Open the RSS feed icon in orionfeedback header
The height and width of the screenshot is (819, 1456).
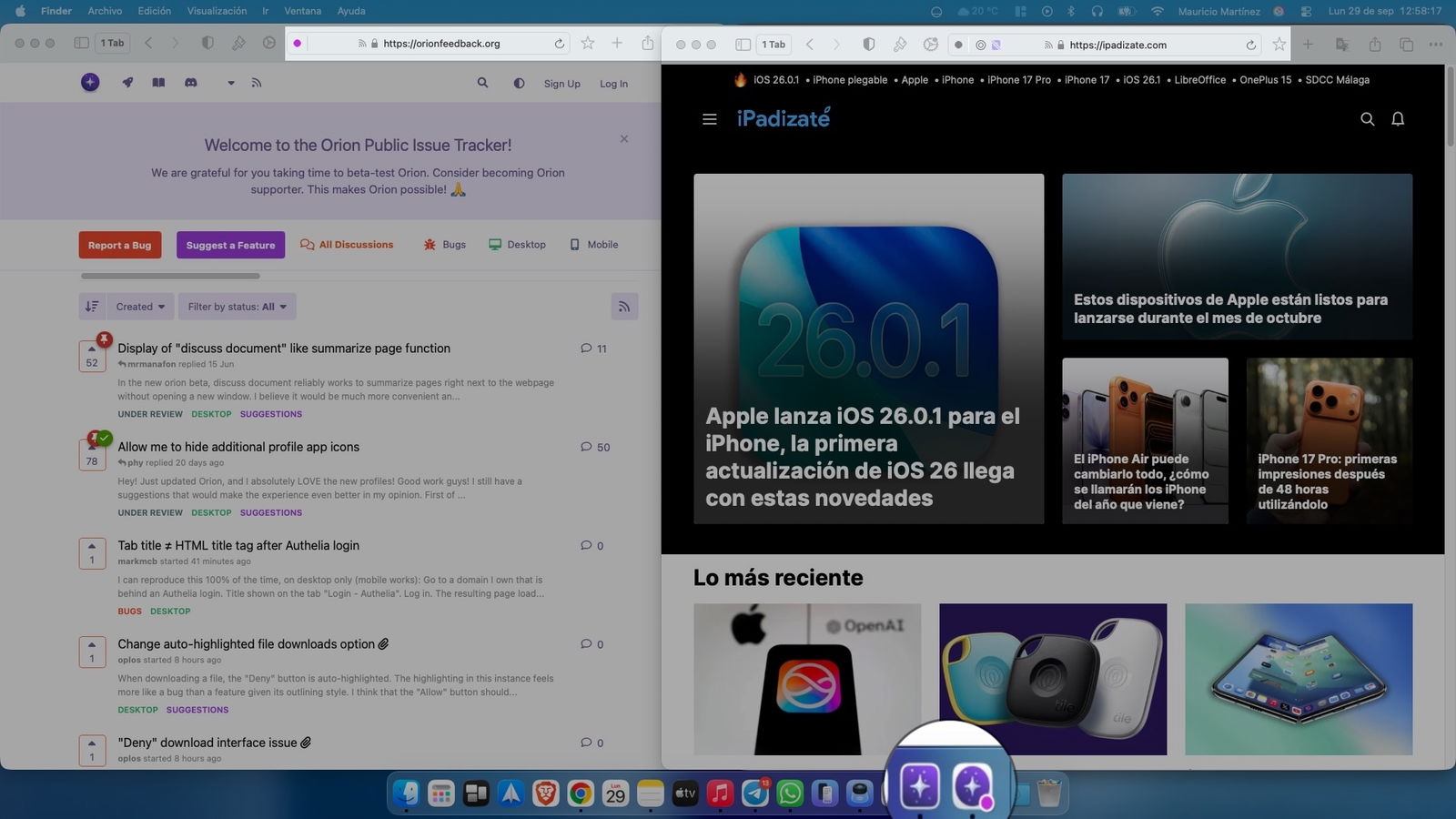(x=257, y=83)
